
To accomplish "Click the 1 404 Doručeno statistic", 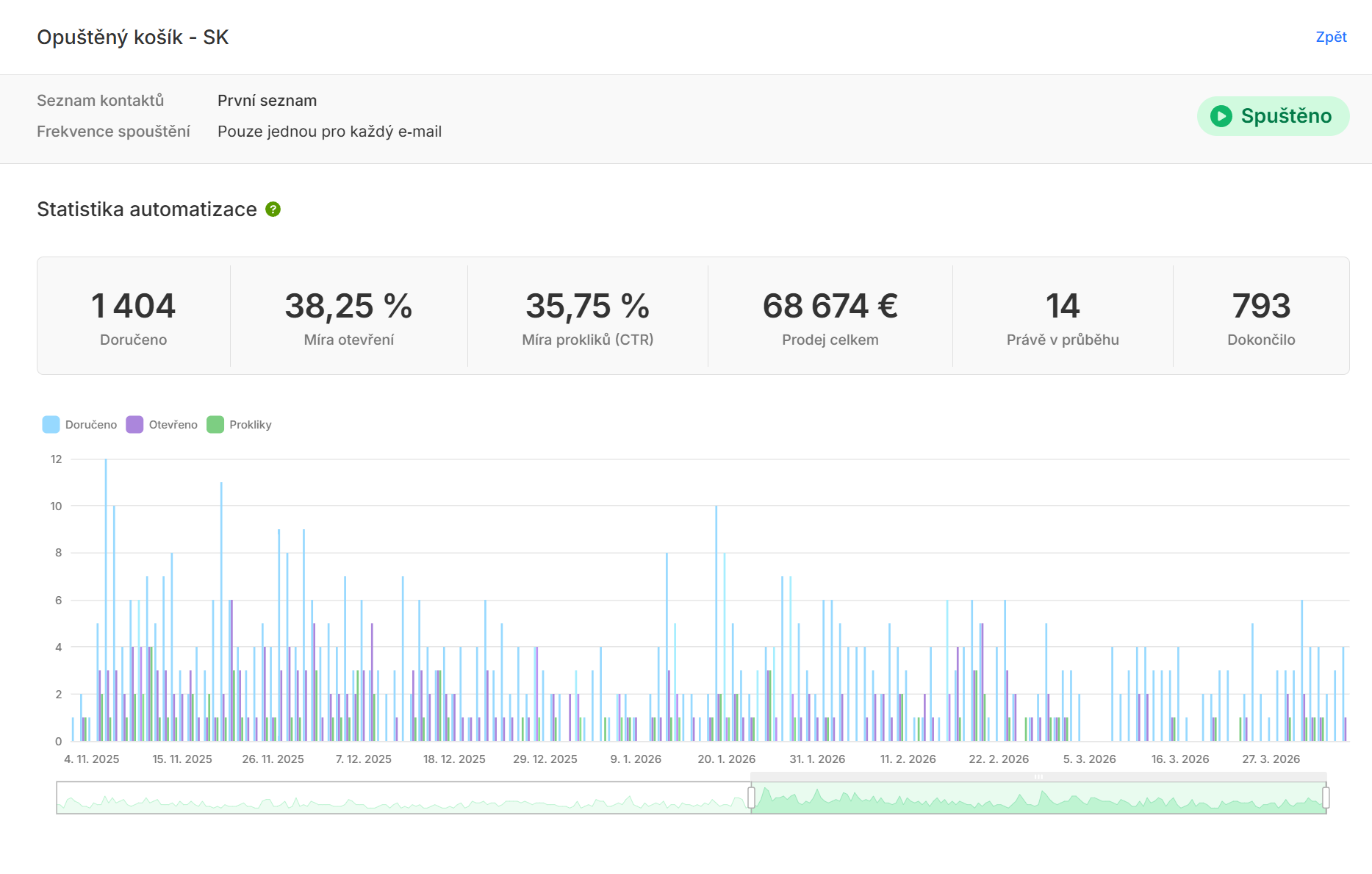I will pyautogui.click(x=133, y=316).
